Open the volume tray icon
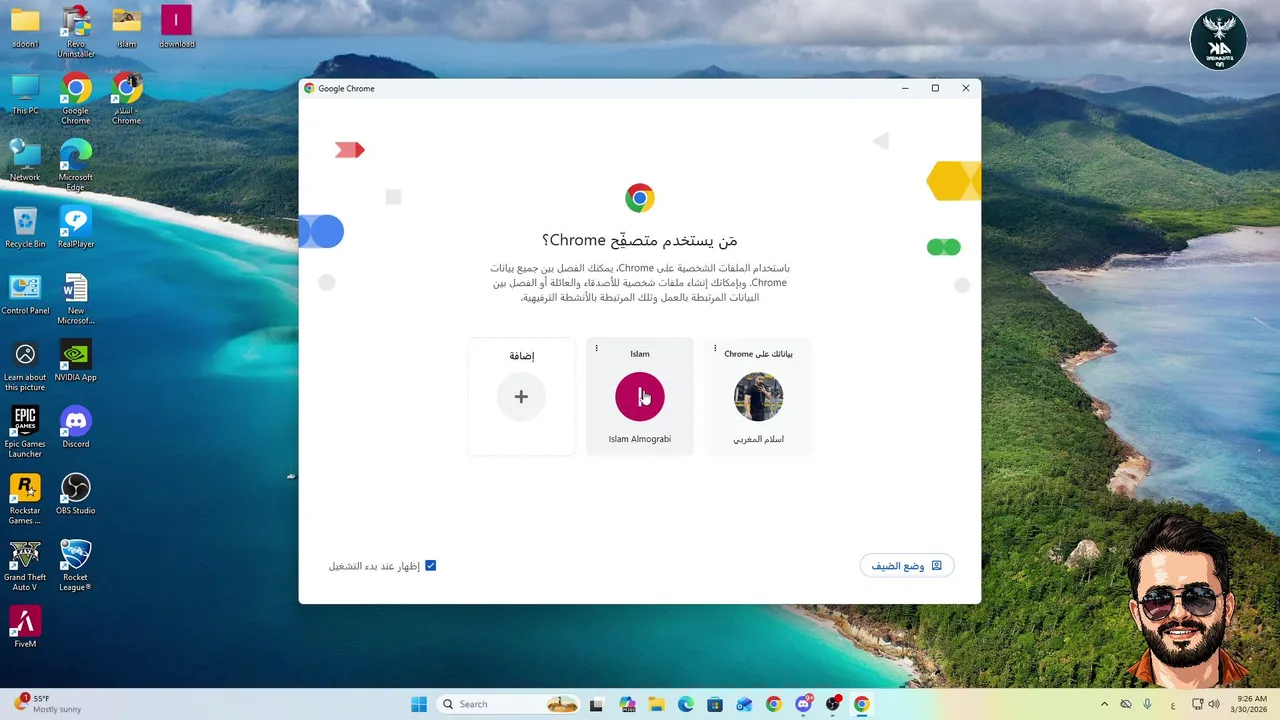 [x=1214, y=704]
